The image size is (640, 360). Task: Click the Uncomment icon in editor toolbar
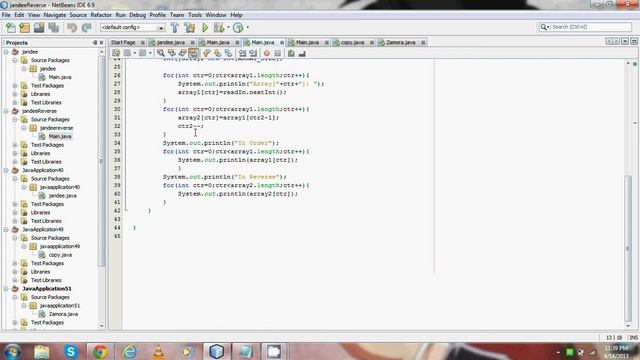coord(302,53)
